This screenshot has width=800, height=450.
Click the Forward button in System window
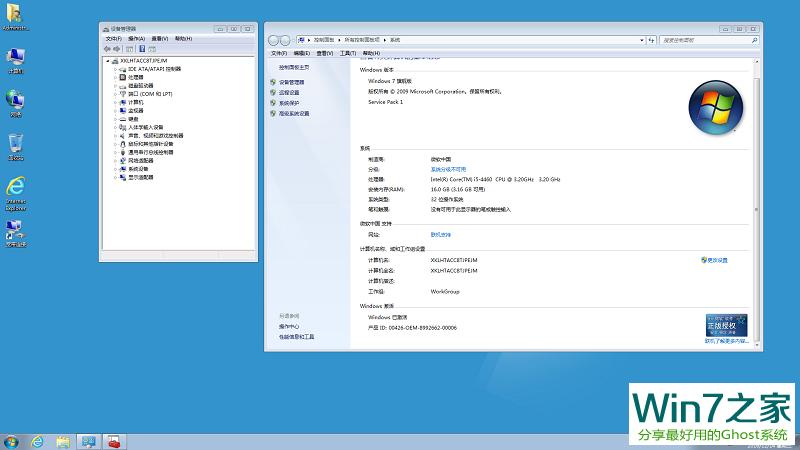click(x=285, y=40)
